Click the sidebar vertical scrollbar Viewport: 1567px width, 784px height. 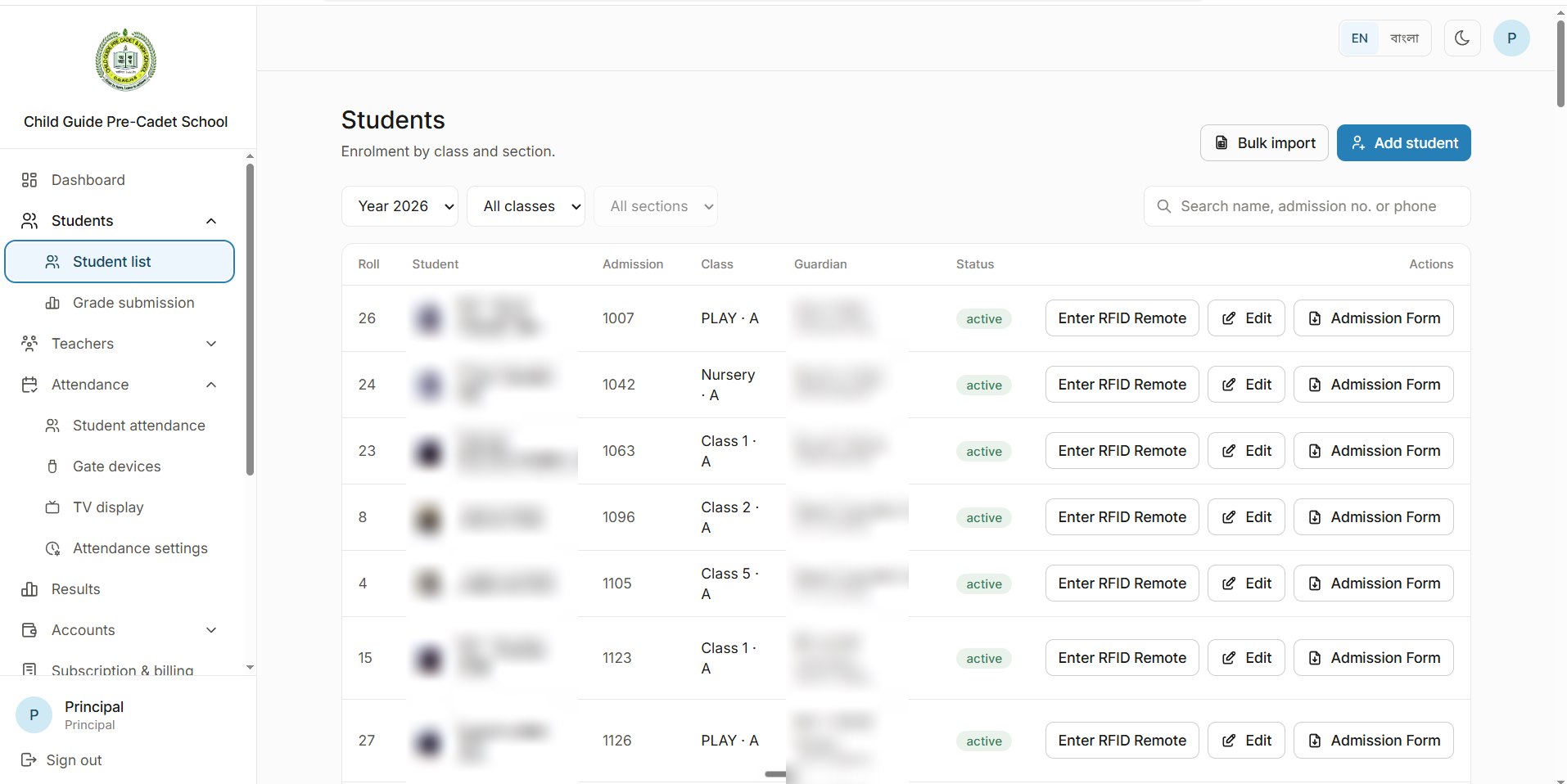(250, 319)
